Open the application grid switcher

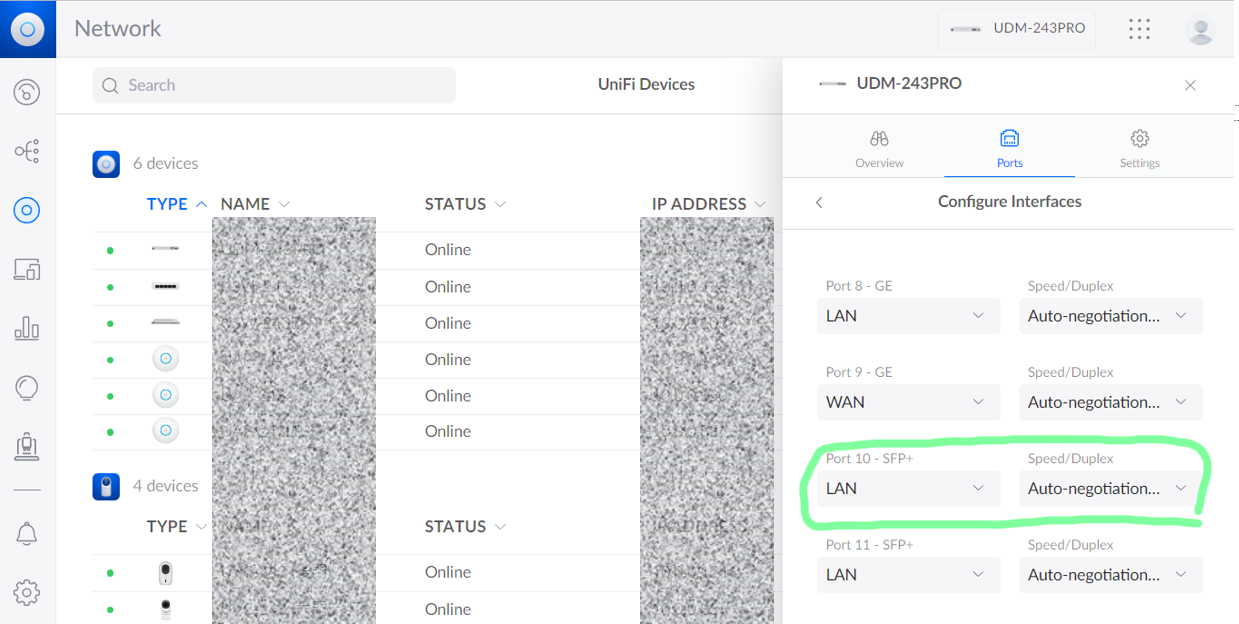(1139, 29)
